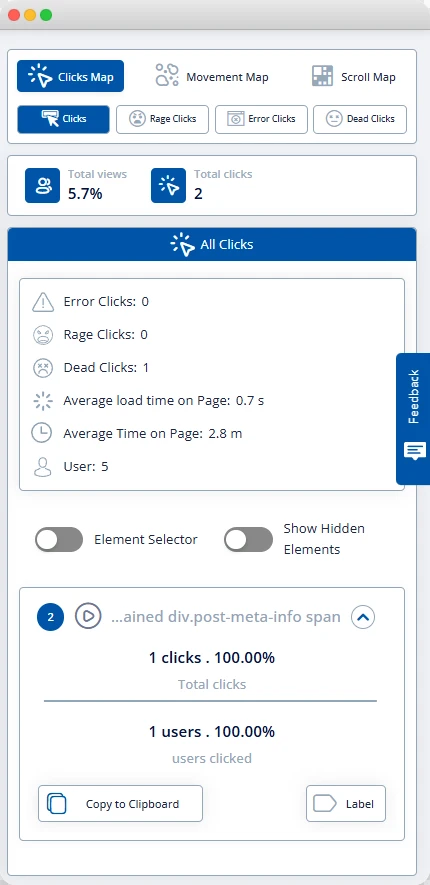Click the Average Time on Page clock icon
The height and width of the screenshot is (885, 430).
[41, 433]
